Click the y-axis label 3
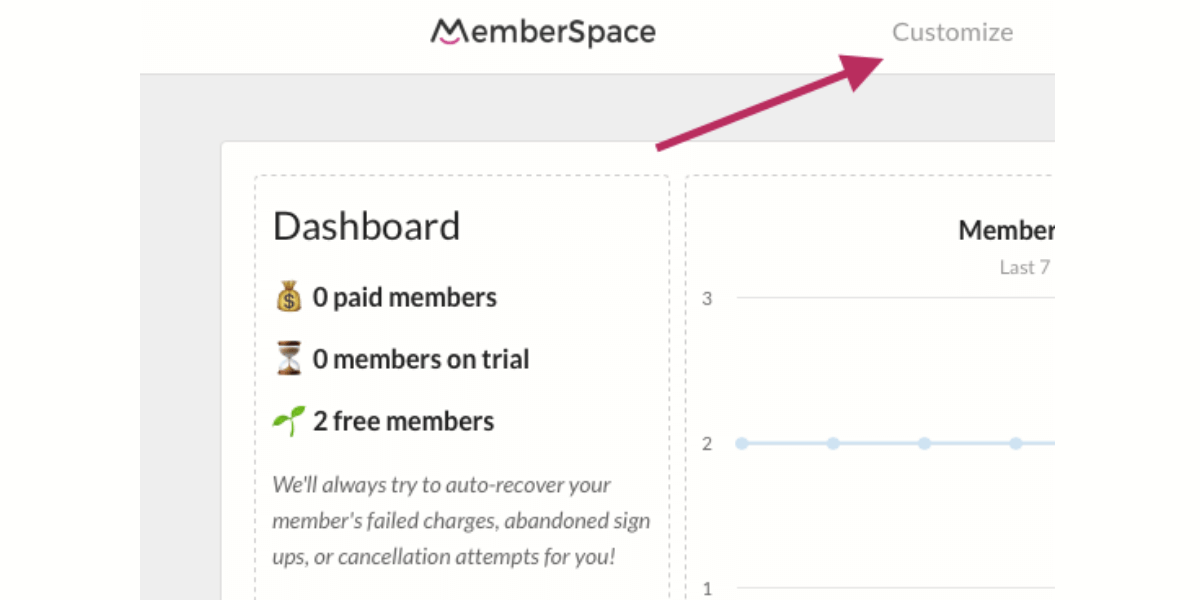 click(707, 298)
